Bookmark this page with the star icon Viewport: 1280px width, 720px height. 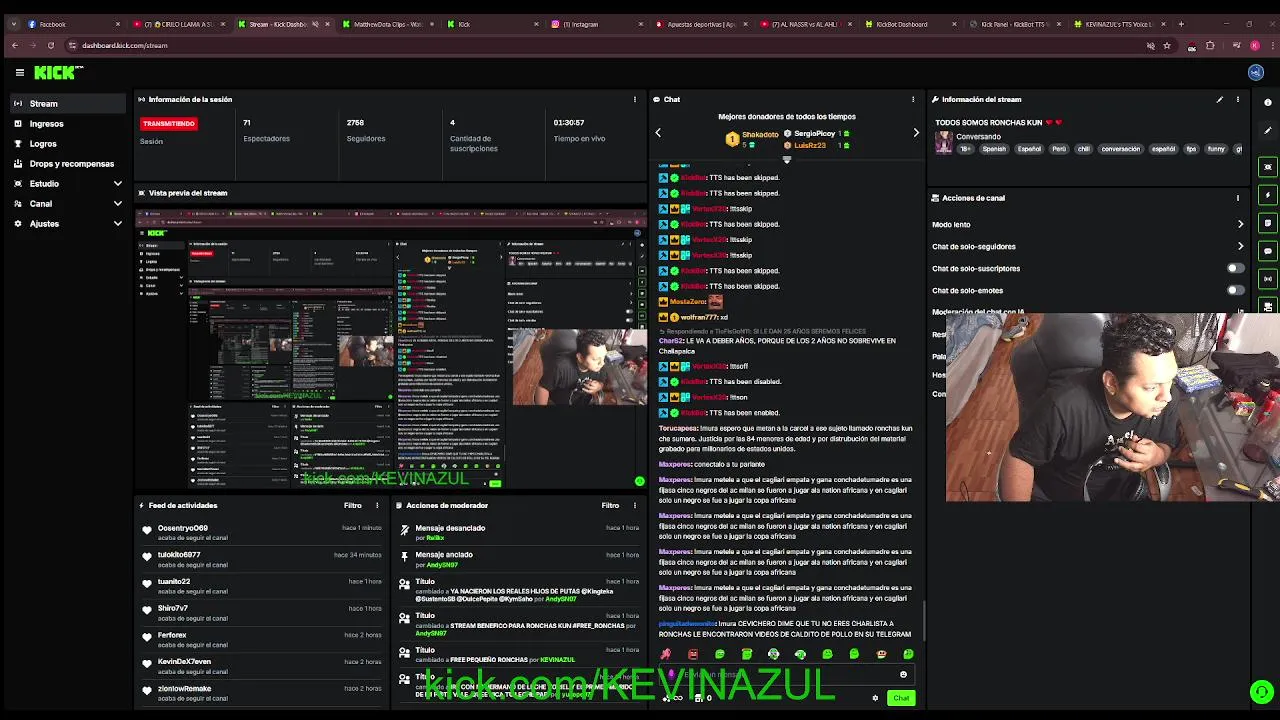pos(1166,45)
